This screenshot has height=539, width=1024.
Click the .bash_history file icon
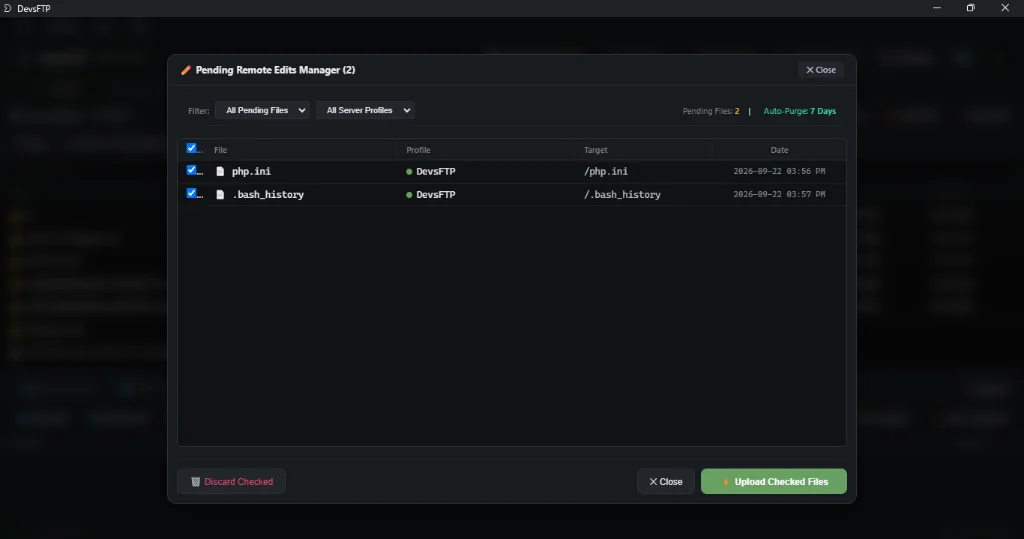[x=220, y=195]
